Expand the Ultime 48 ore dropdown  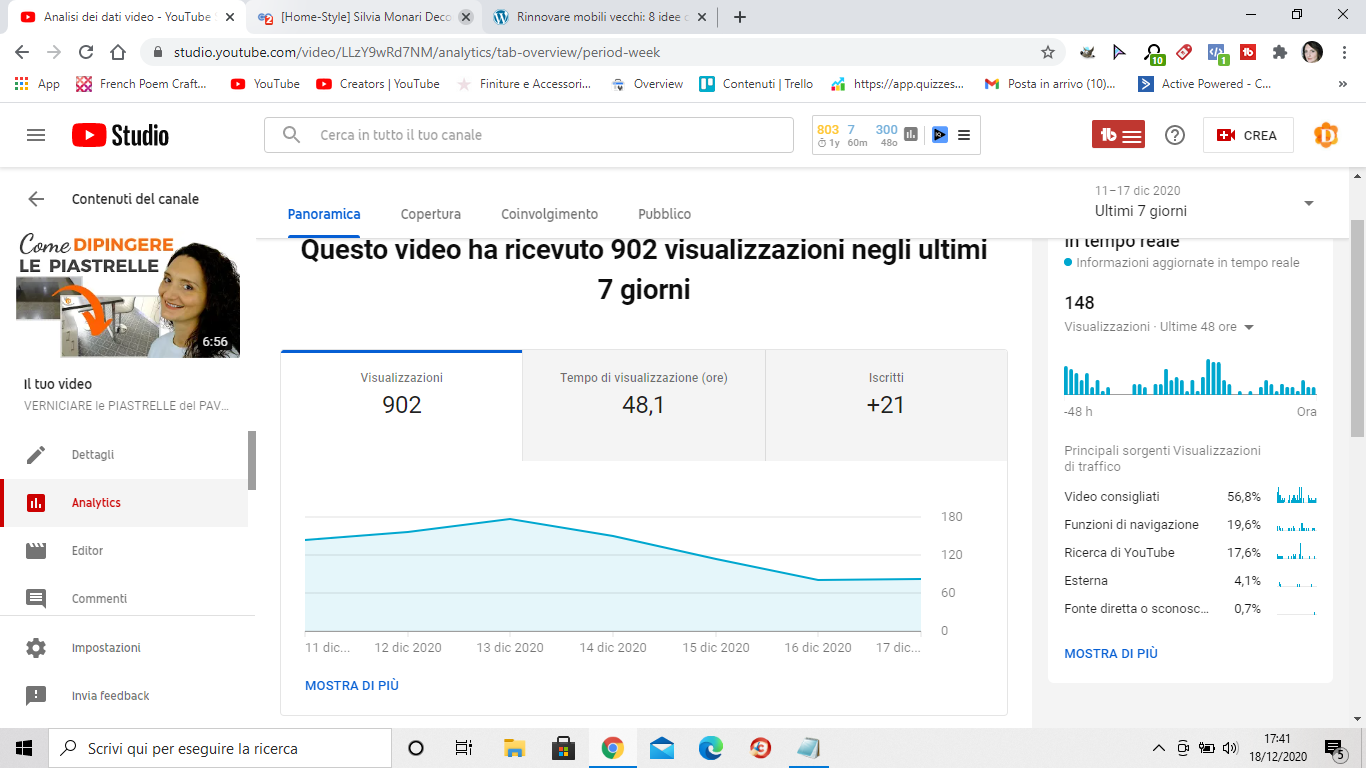(x=1249, y=327)
